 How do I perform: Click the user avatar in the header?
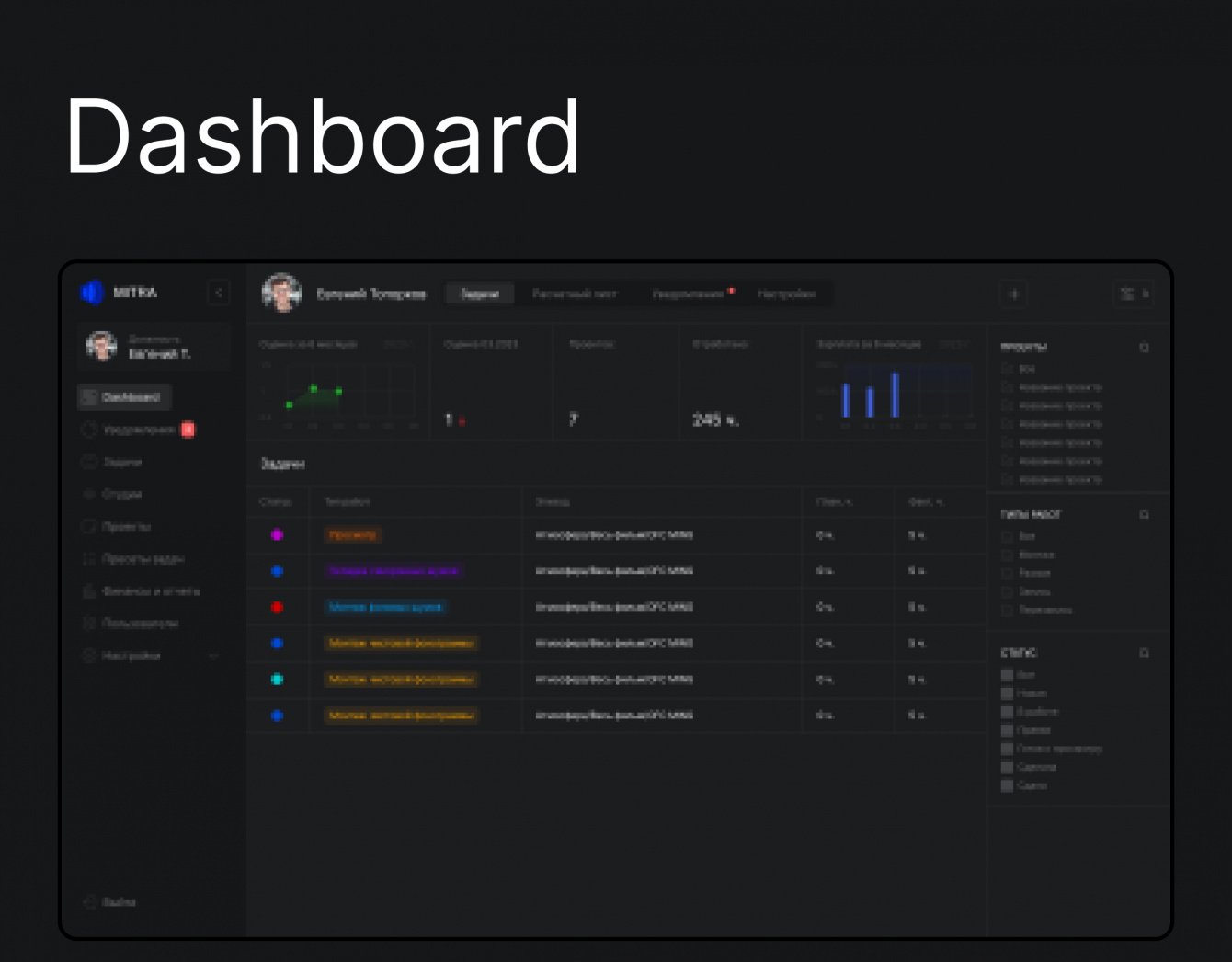(282, 293)
